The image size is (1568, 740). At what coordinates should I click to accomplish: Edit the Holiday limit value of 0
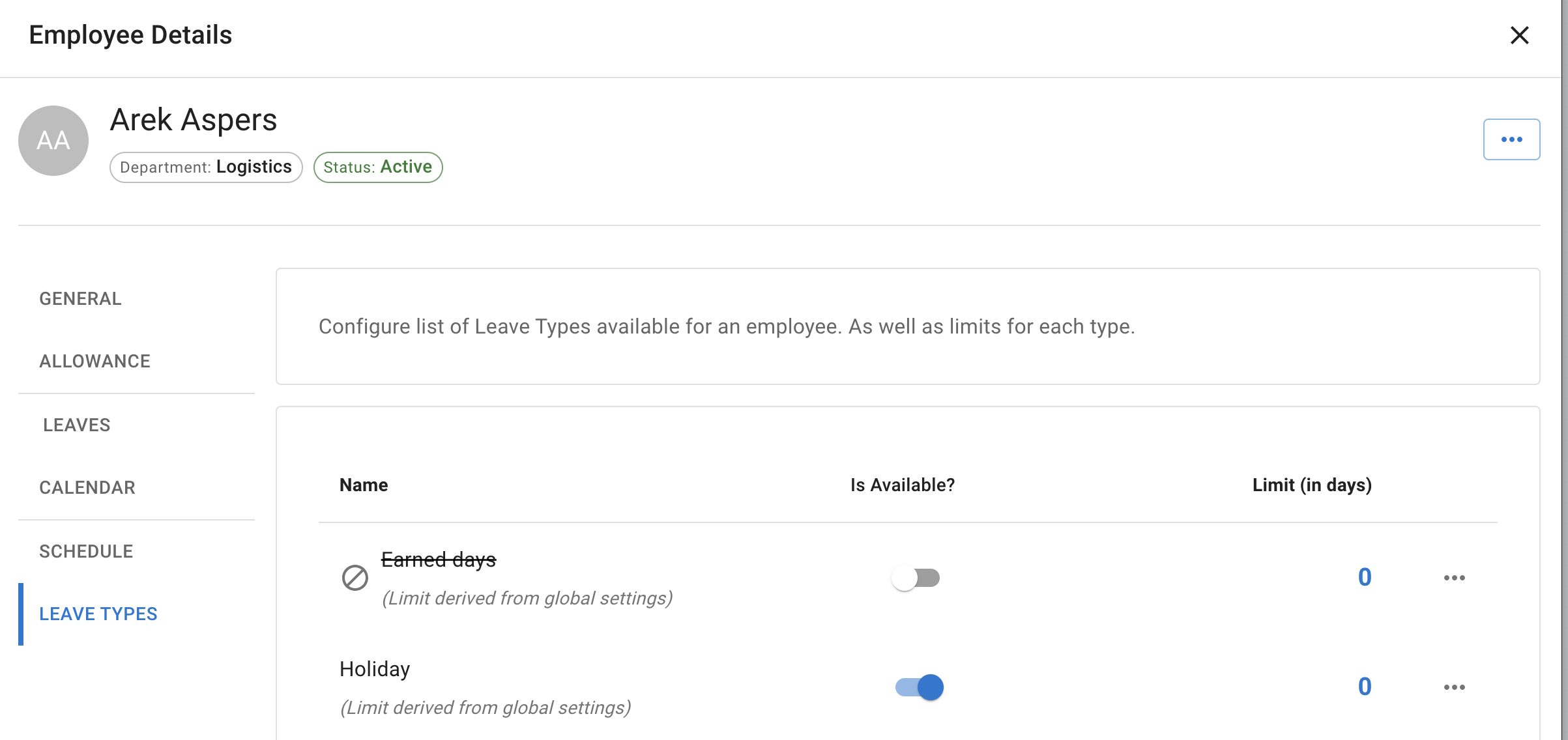1365,687
